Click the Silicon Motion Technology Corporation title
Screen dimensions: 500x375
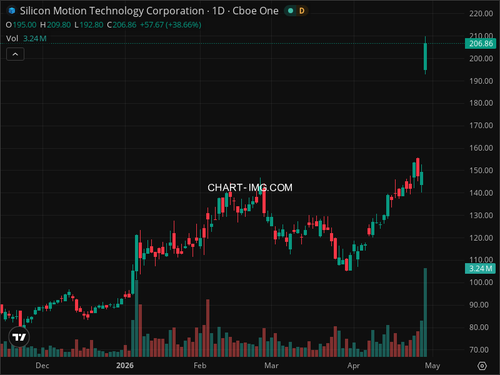point(112,11)
